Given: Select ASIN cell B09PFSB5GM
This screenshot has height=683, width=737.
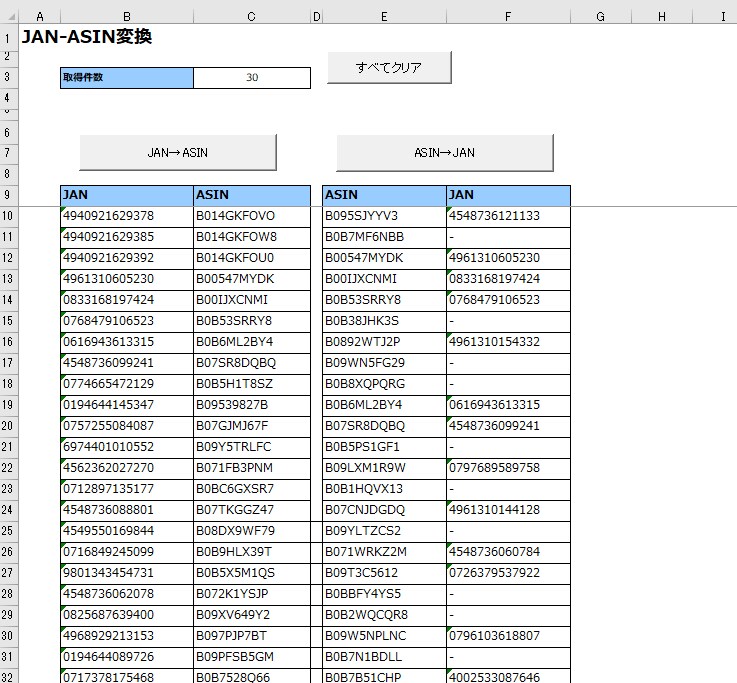Looking at the screenshot, I should [252, 657].
